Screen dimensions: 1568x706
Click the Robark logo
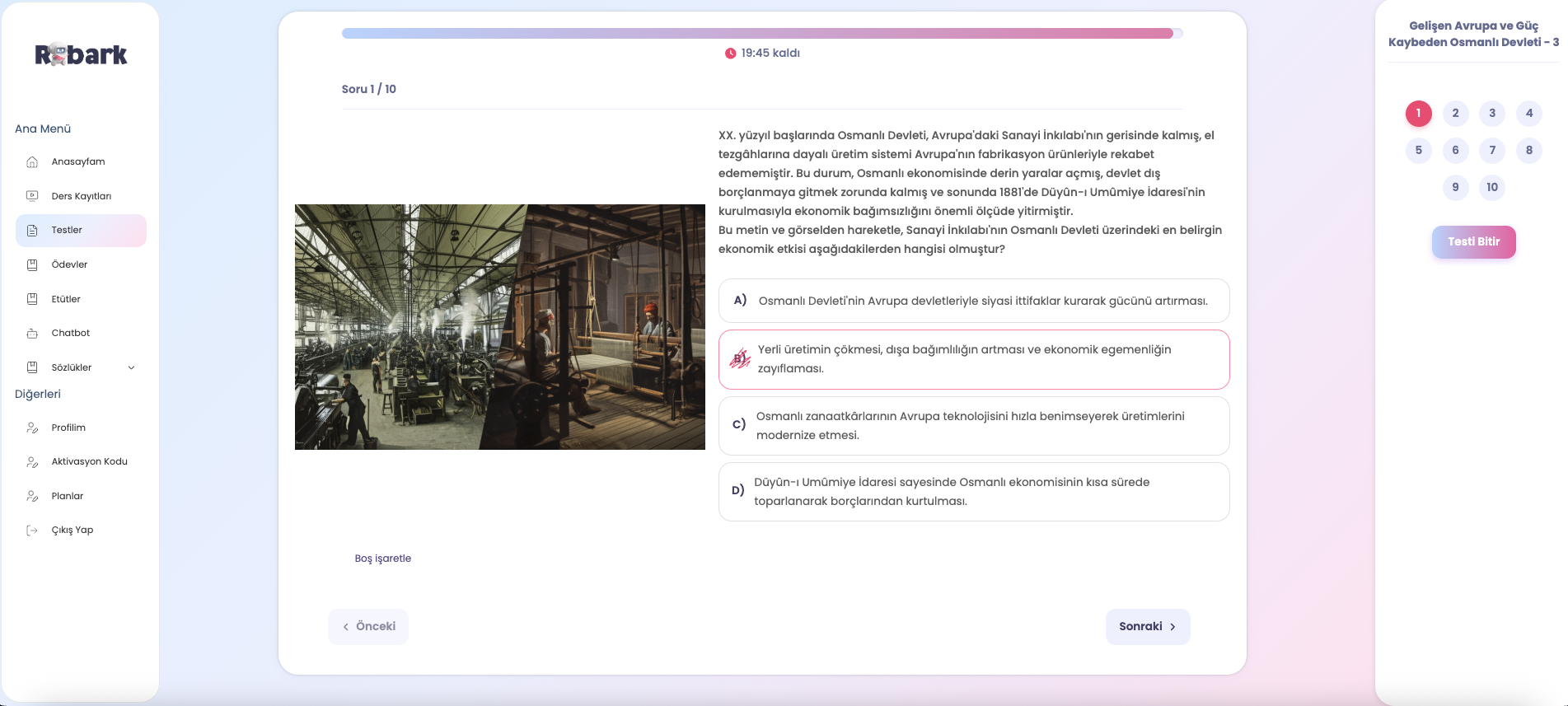81,54
